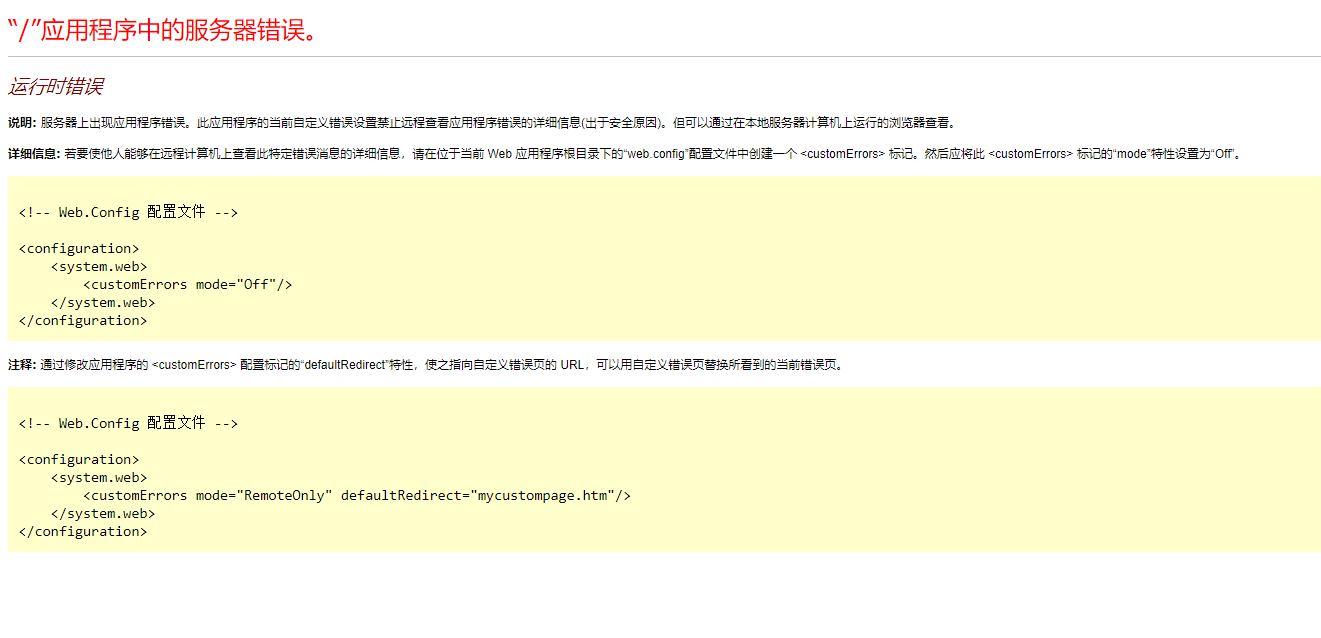The width and height of the screenshot is (1321, 638).
Task: Click the "注释:" bold label
Action: [x=21, y=365]
